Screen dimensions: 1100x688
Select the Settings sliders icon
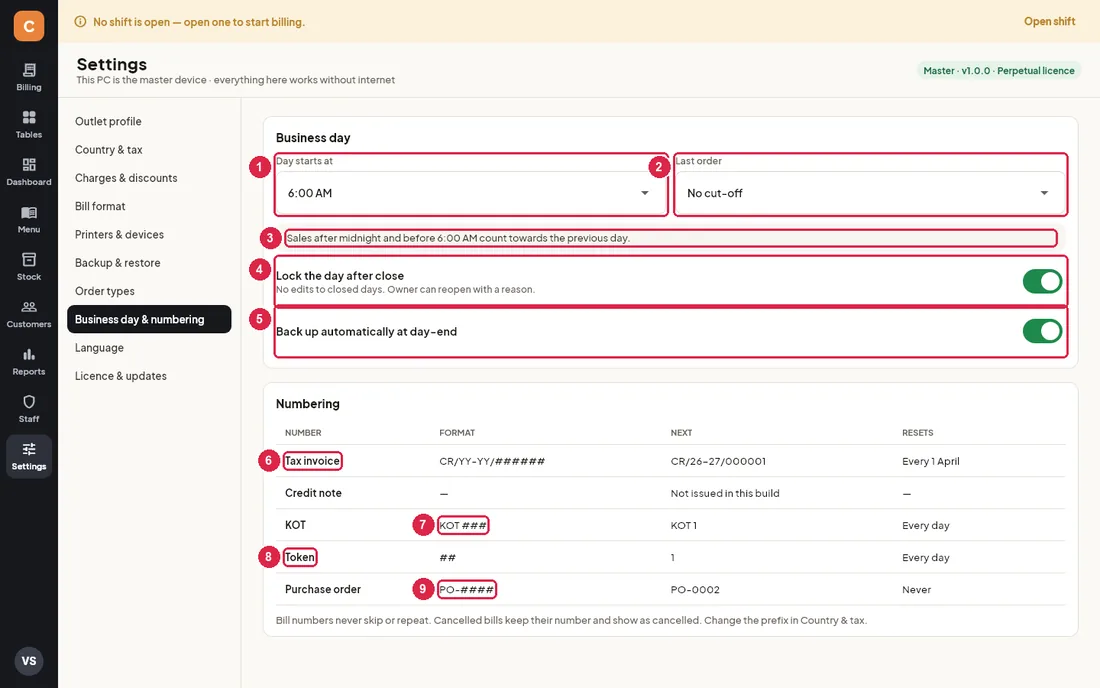click(x=29, y=449)
